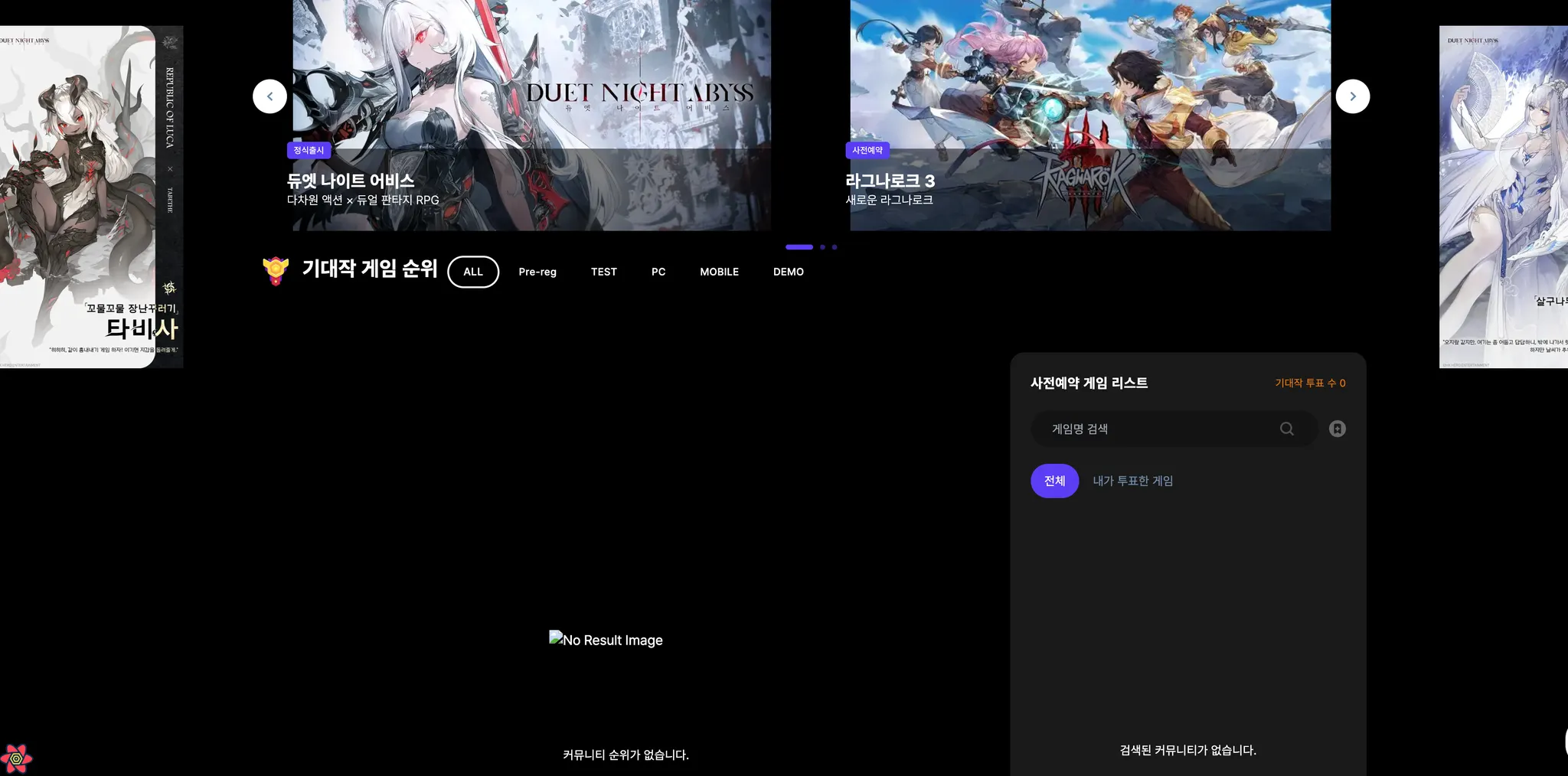Select the 전체 filter button

[1055, 481]
